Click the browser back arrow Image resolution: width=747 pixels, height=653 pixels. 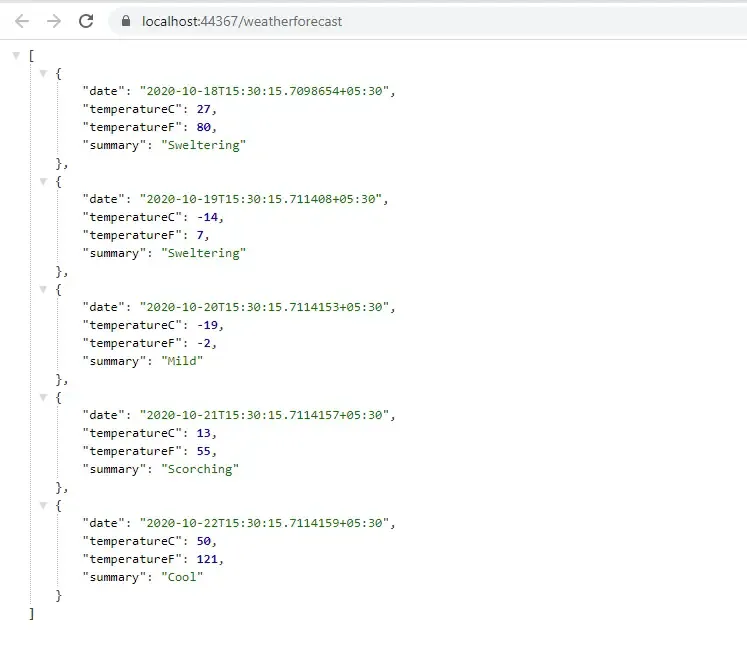[22, 21]
